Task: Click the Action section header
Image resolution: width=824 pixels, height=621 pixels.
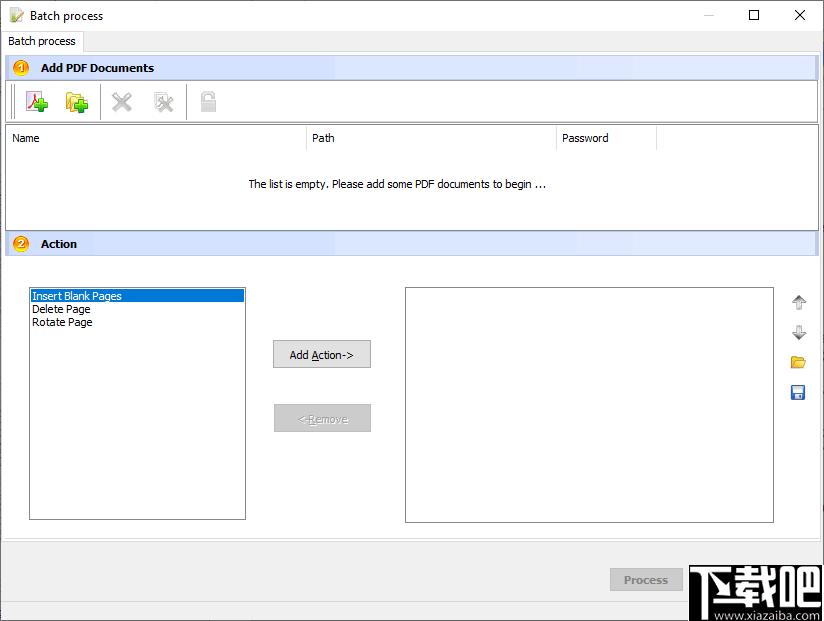Action: tap(411, 244)
